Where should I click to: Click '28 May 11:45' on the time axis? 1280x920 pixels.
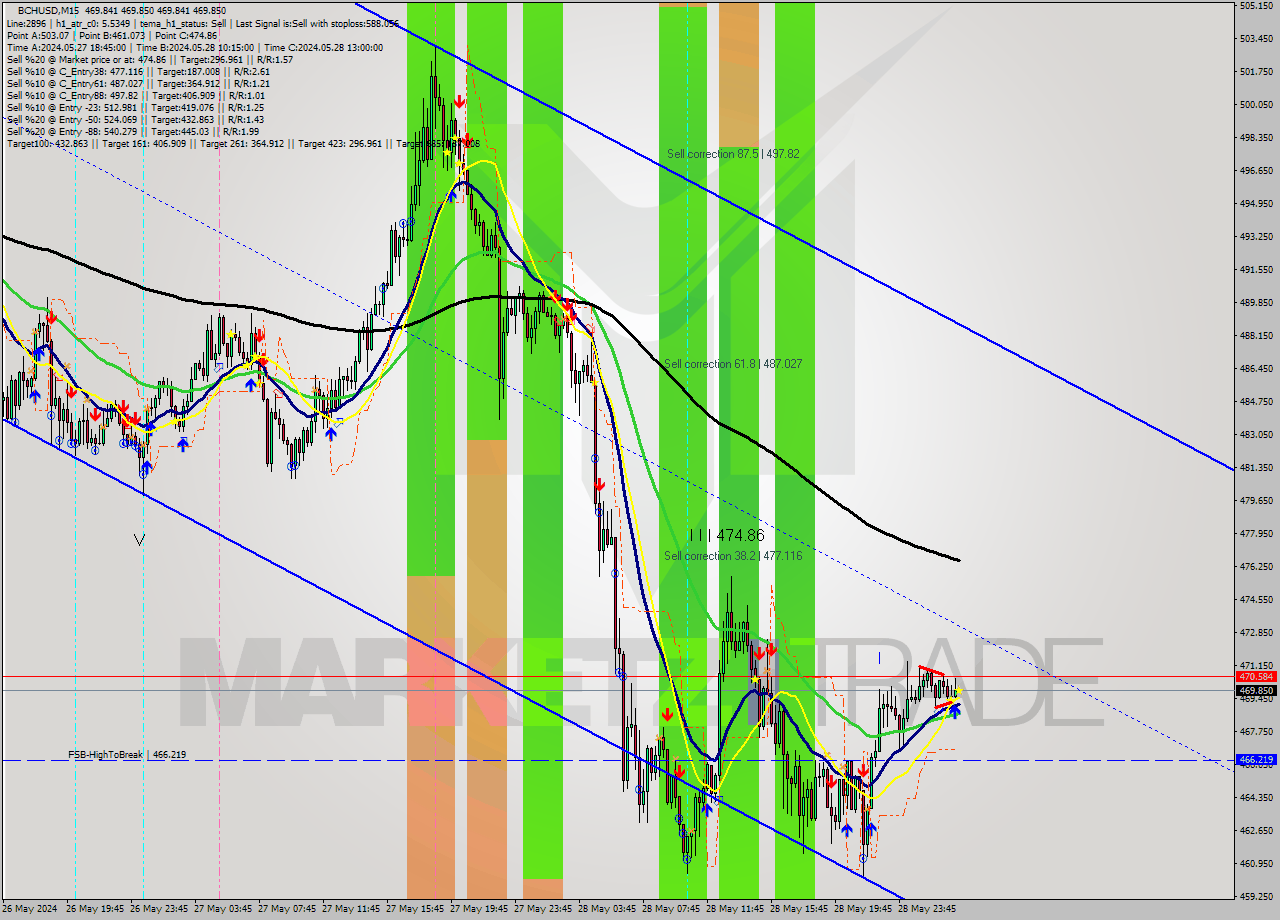735,910
